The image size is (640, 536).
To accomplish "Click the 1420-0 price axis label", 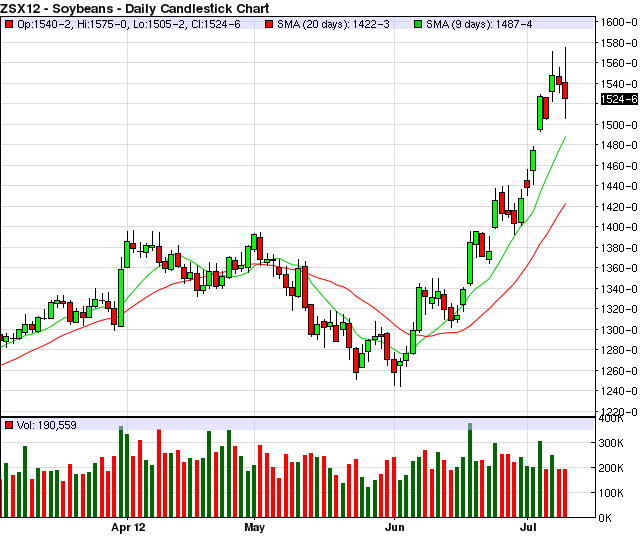I will [619, 207].
